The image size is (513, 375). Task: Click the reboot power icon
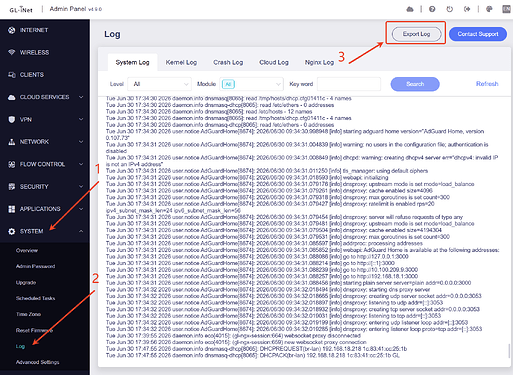(450, 9)
